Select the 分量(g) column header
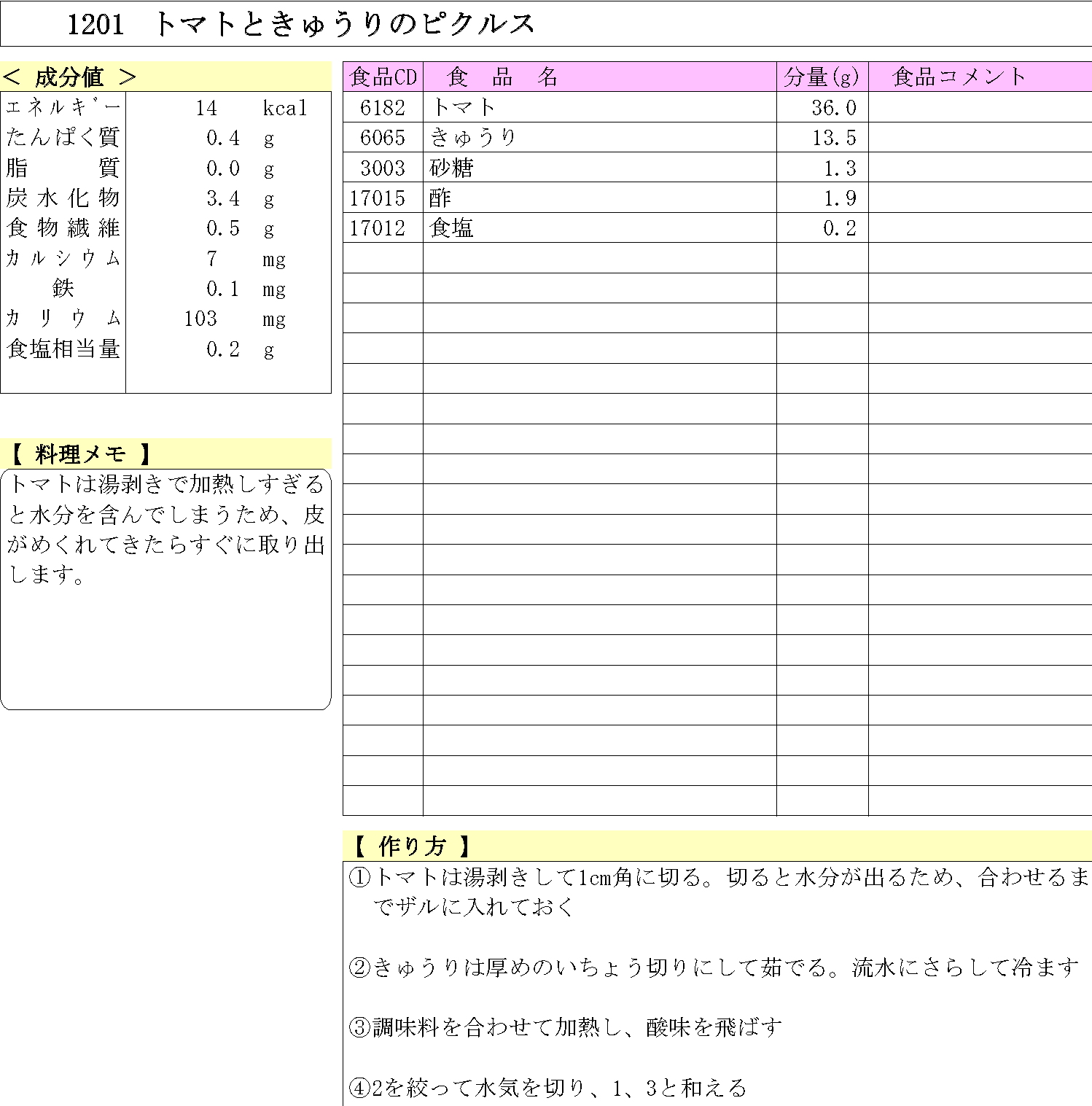This screenshot has width=1092, height=1106. coord(822,77)
